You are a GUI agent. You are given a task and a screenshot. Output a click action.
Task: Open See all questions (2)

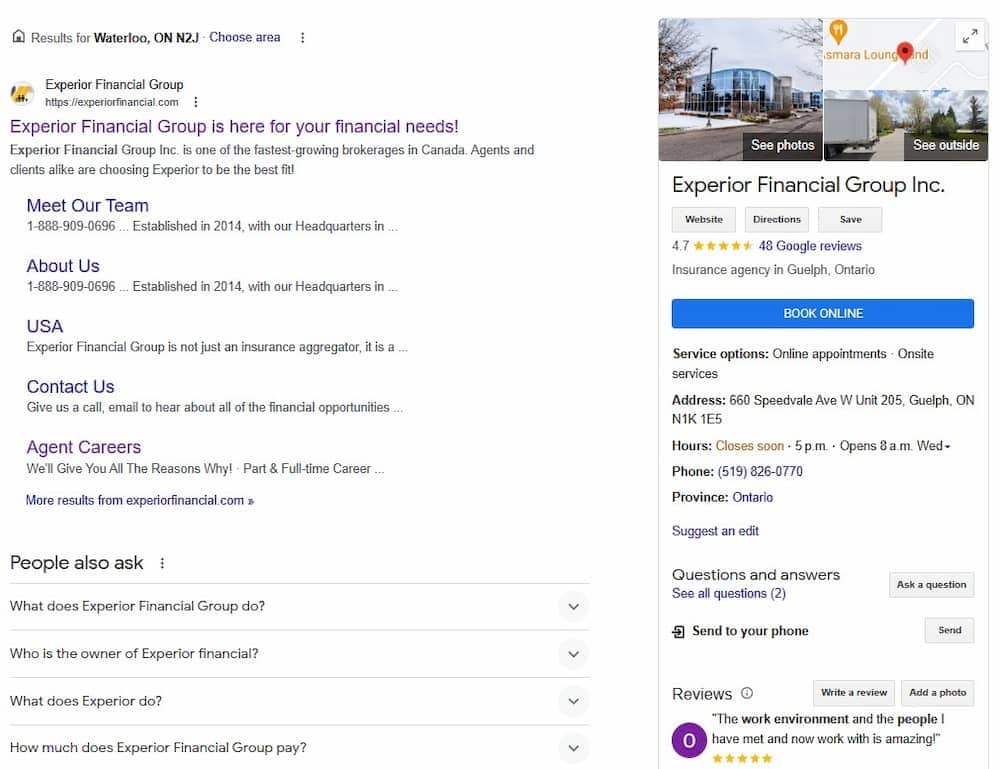[728, 594]
